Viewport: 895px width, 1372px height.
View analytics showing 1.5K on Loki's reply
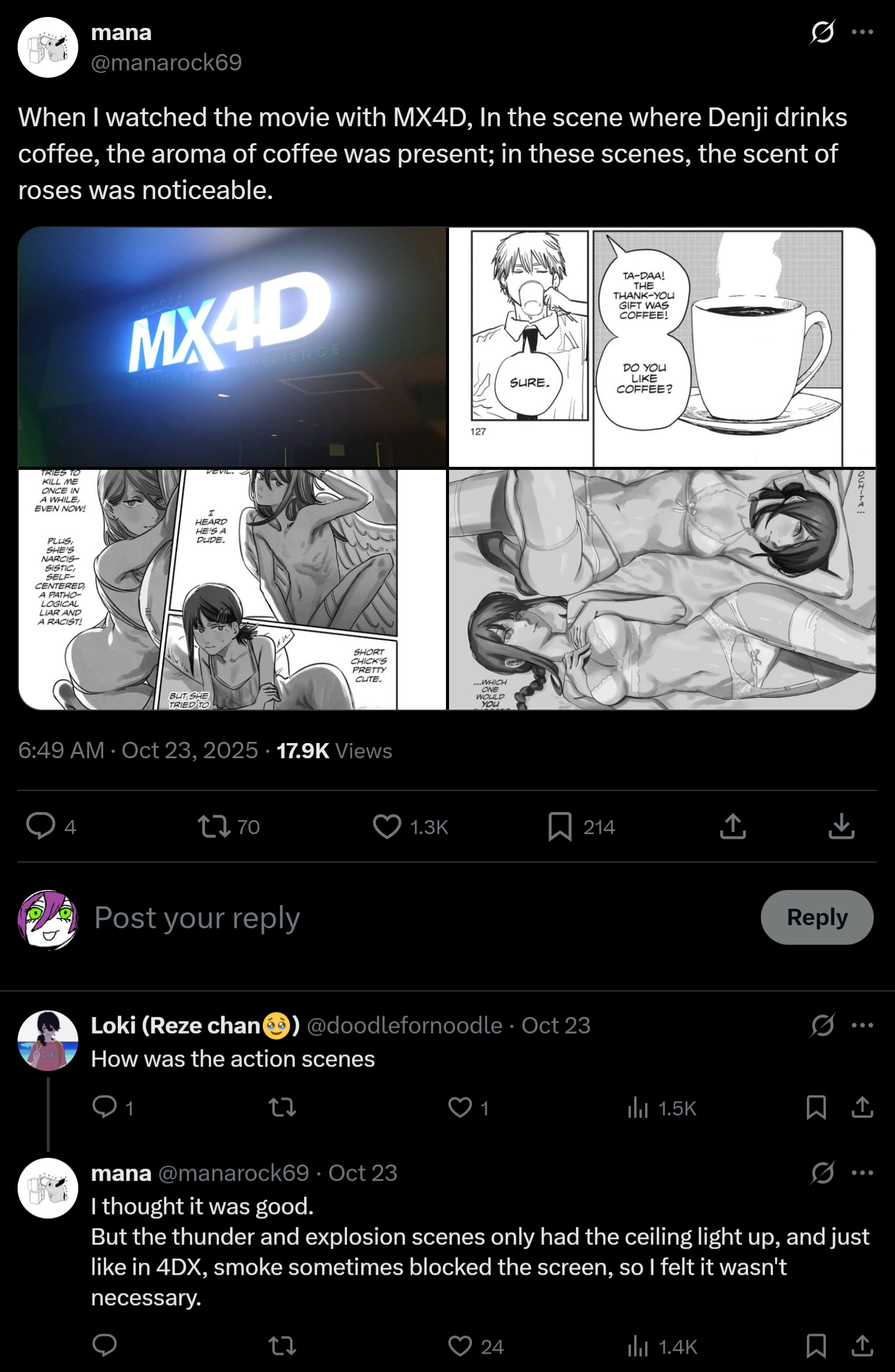click(x=662, y=1108)
